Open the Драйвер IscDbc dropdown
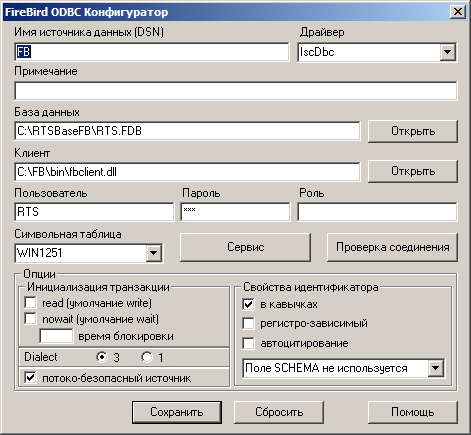Screen dimensions: 471x435 (x=447, y=52)
